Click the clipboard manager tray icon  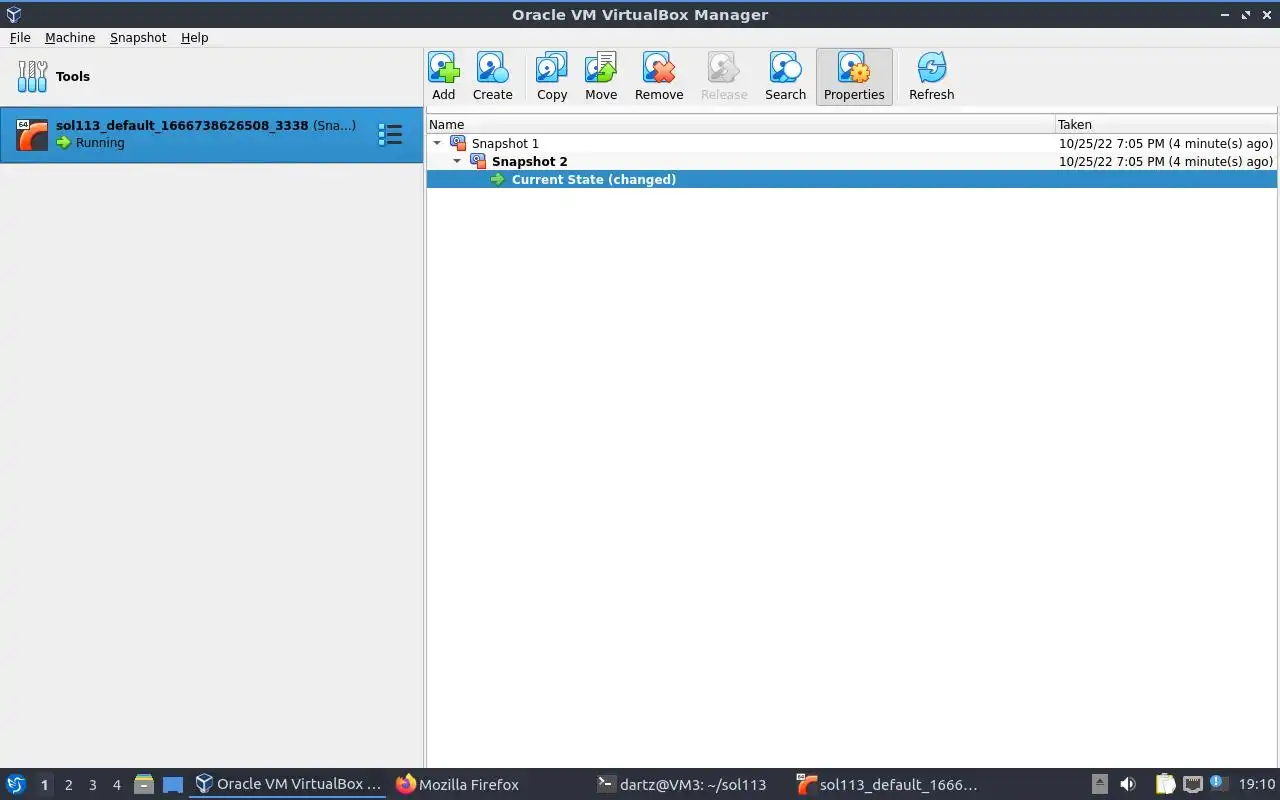[x=1165, y=784]
